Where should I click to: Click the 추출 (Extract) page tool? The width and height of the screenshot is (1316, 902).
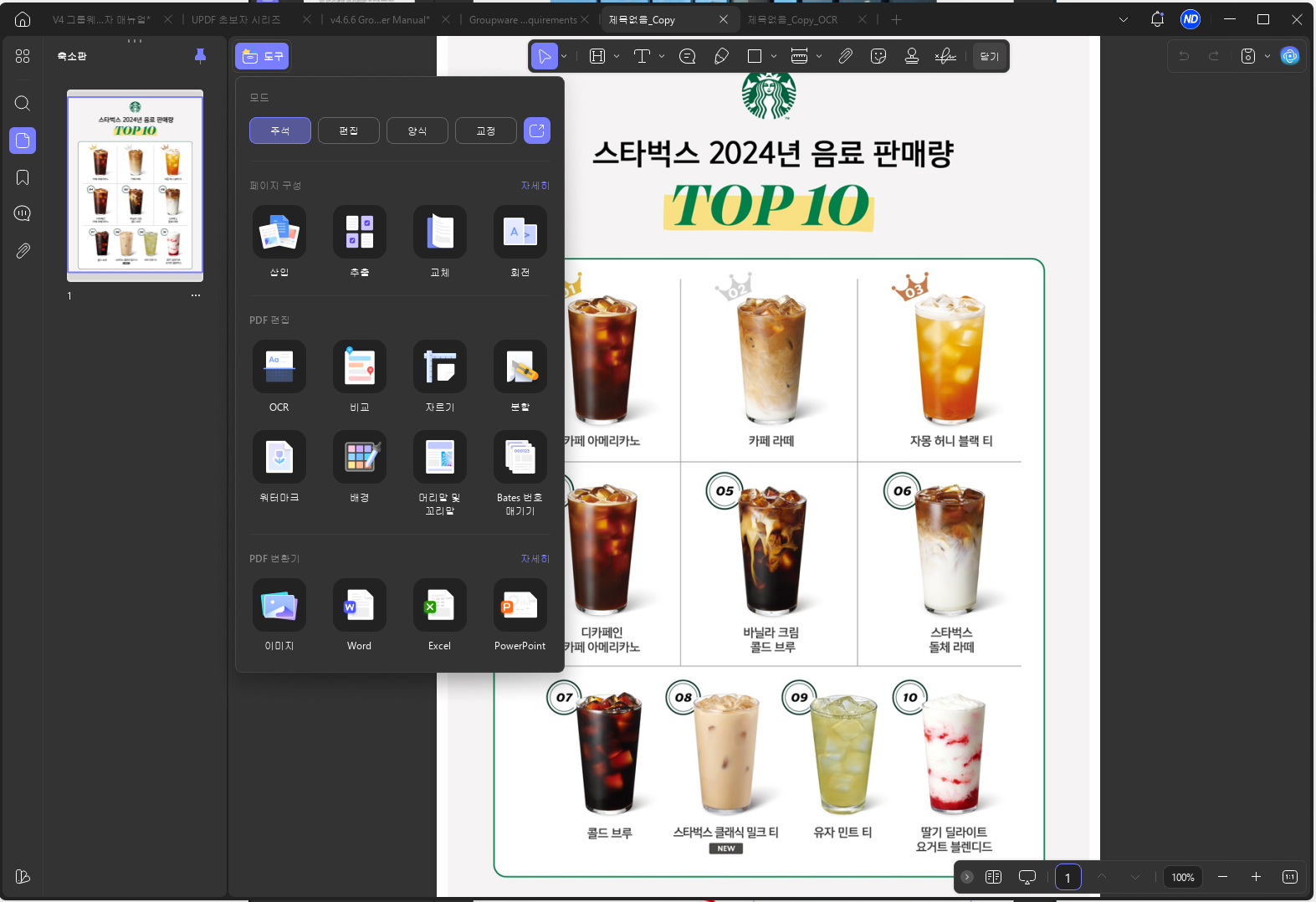(360, 241)
